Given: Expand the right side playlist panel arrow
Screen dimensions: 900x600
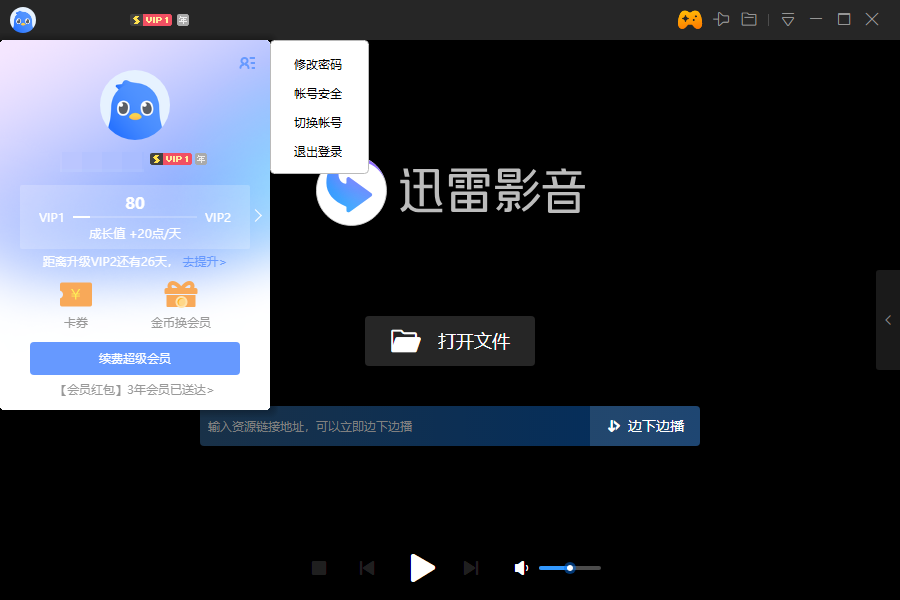Looking at the screenshot, I should [888, 320].
